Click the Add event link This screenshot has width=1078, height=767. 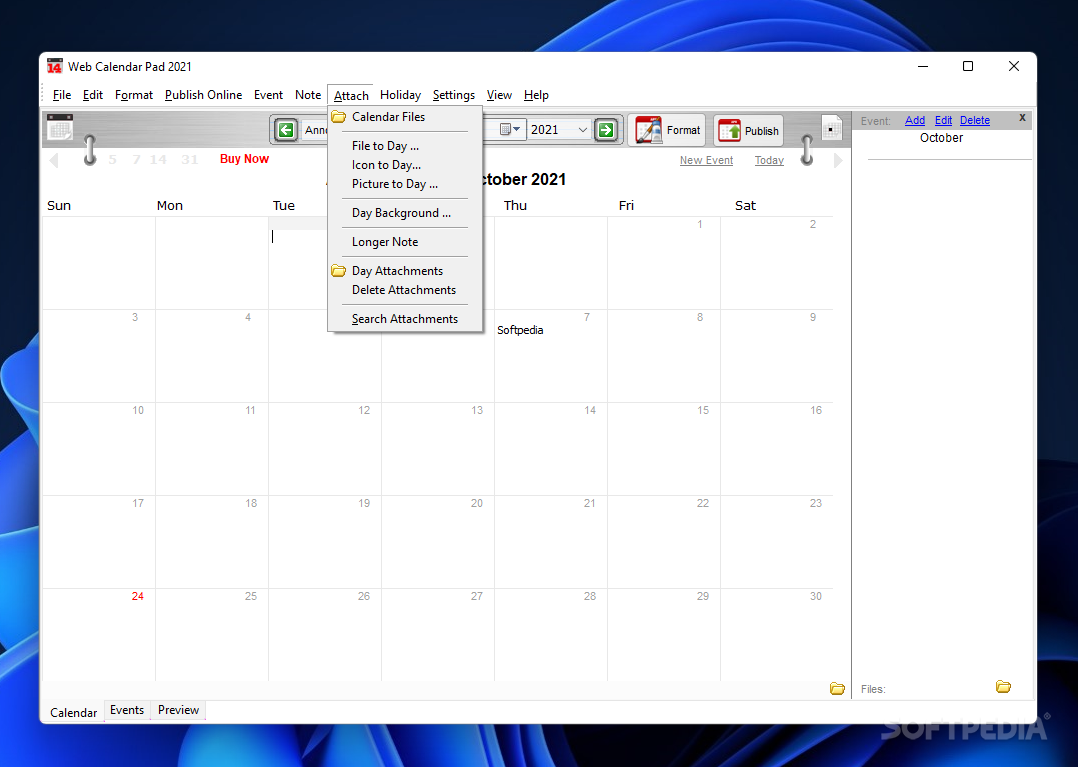coord(914,120)
